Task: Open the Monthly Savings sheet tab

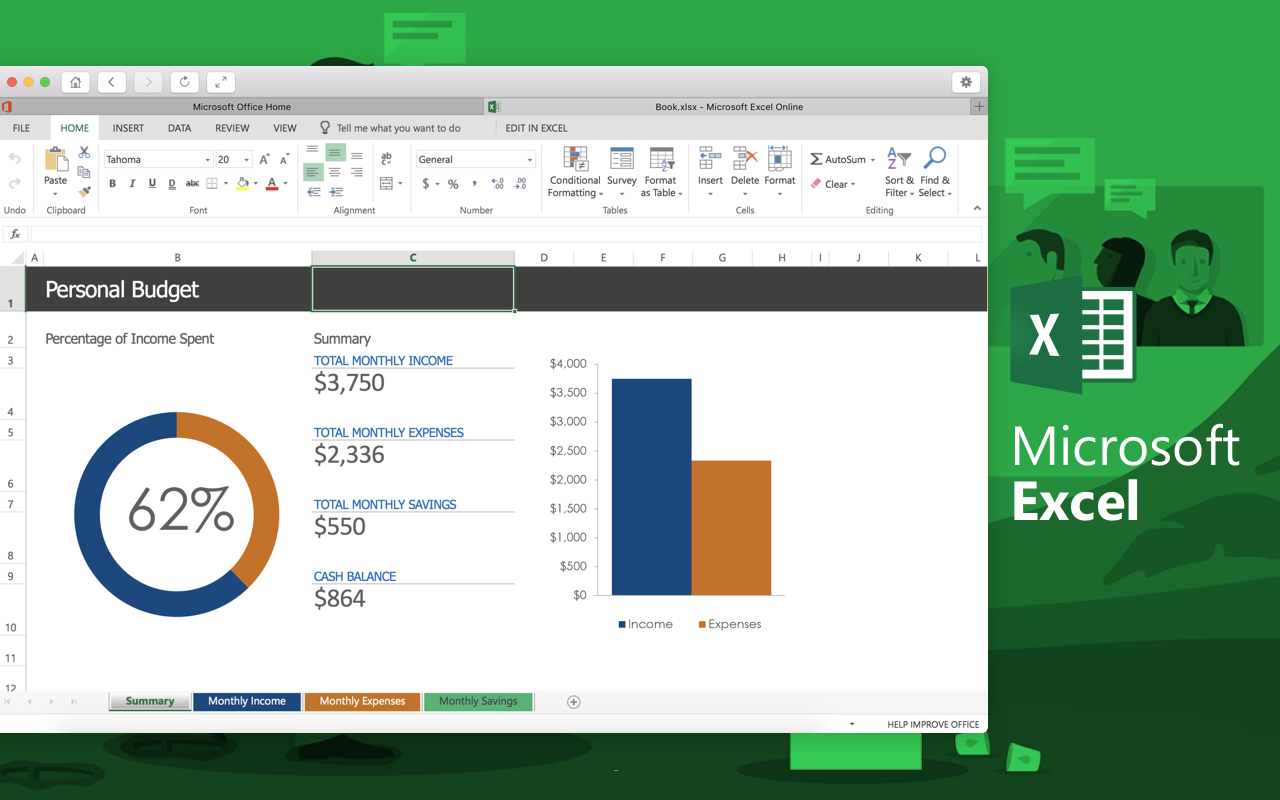Action: (x=478, y=701)
